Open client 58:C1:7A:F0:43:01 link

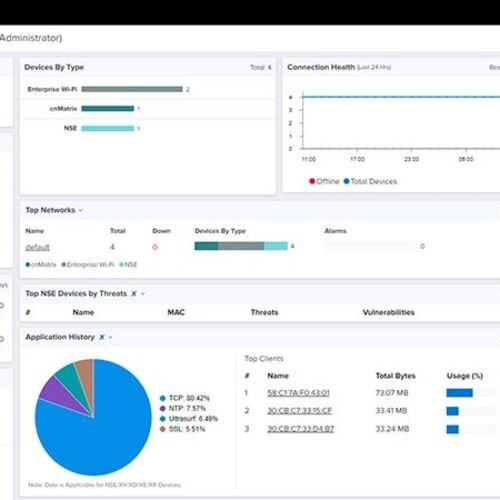(x=298, y=393)
